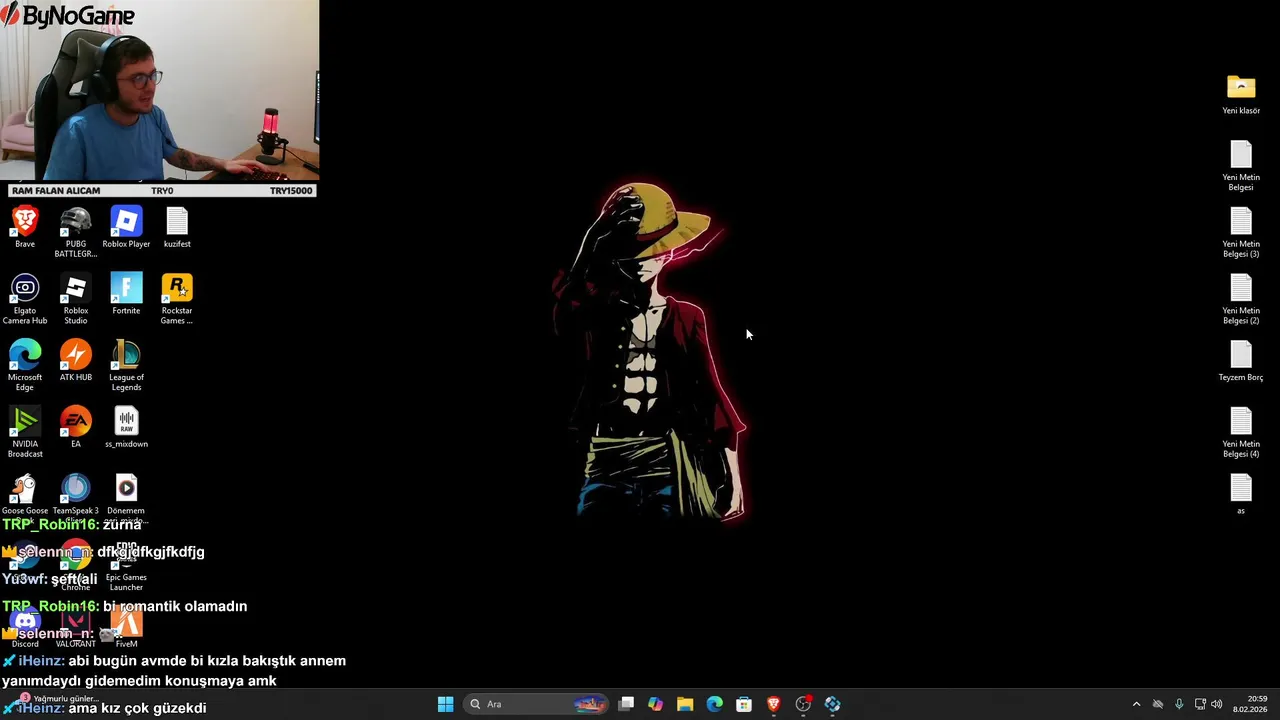
Task: Open the Brave browser desktop shortcut
Action: click(x=25, y=227)
